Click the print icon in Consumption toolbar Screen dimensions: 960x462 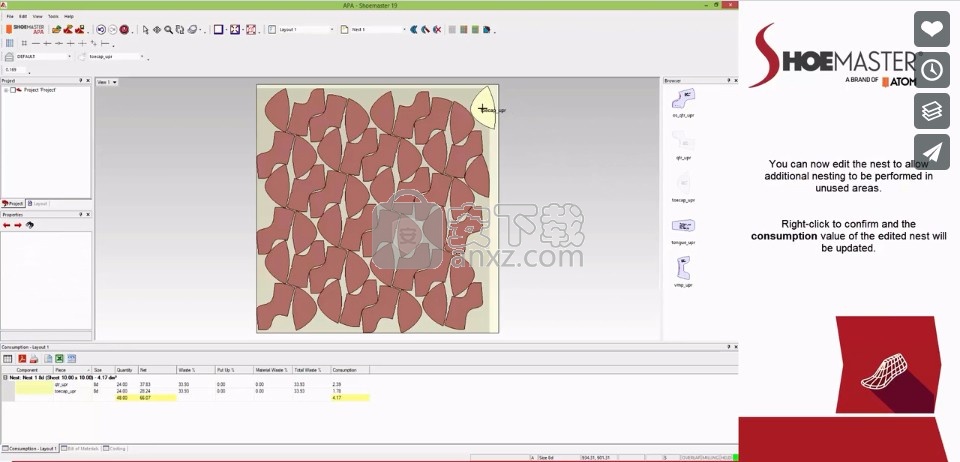point(34,359)
